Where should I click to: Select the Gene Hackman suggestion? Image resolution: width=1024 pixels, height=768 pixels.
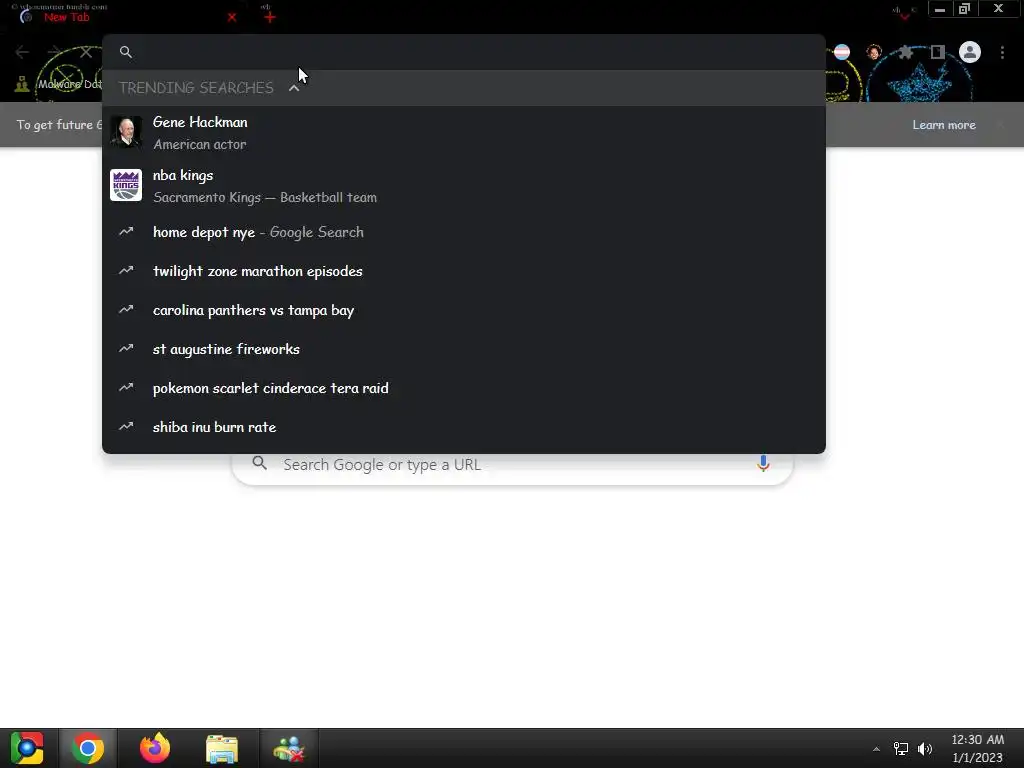[x=464, y=133]
